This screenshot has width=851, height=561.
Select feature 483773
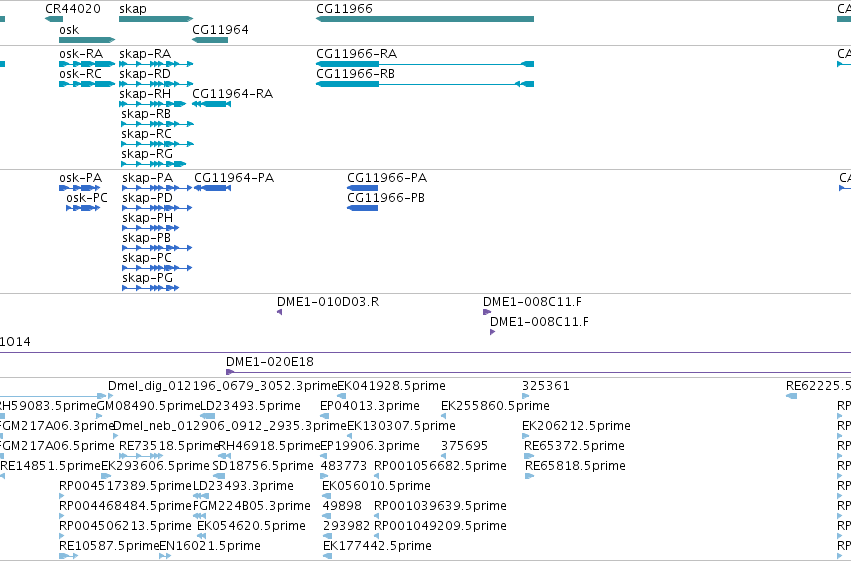point(344,466)
